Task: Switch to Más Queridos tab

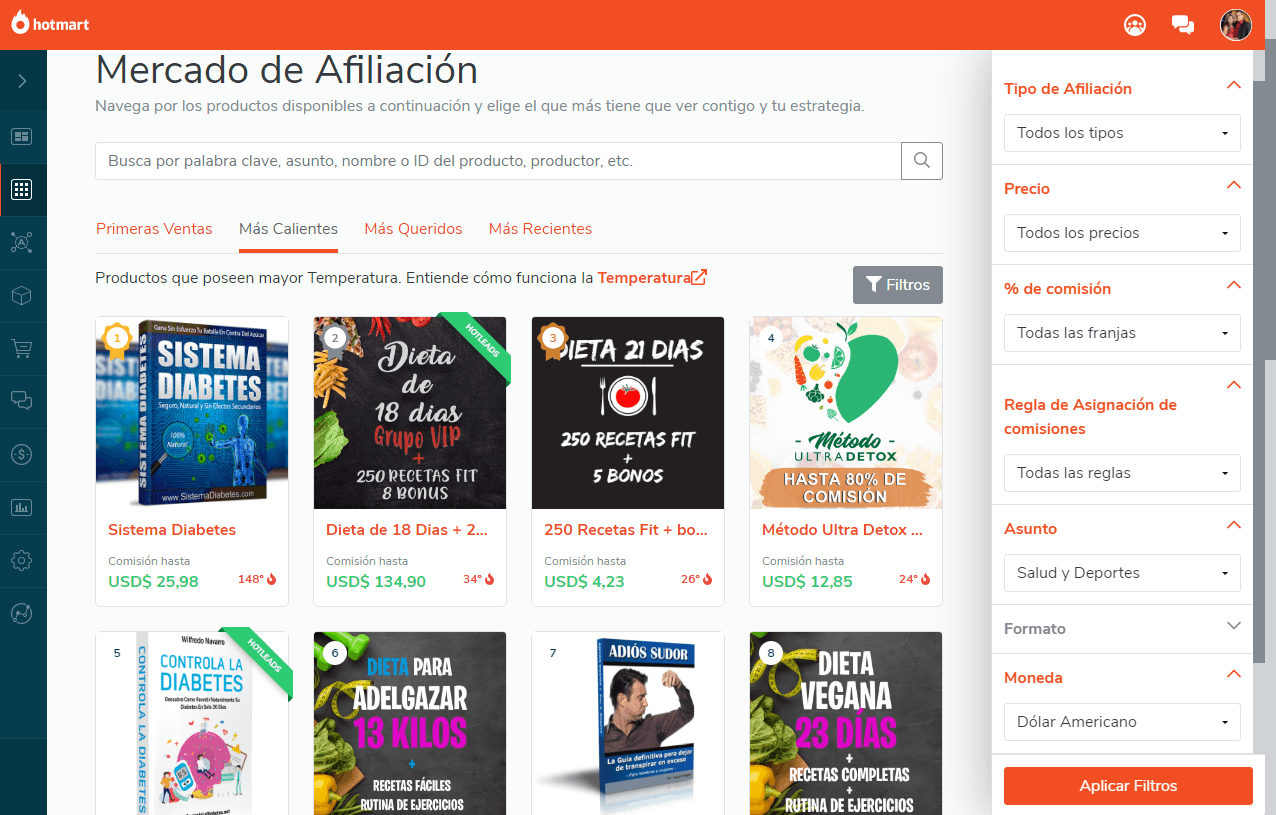Action: (x=413, y=229)
